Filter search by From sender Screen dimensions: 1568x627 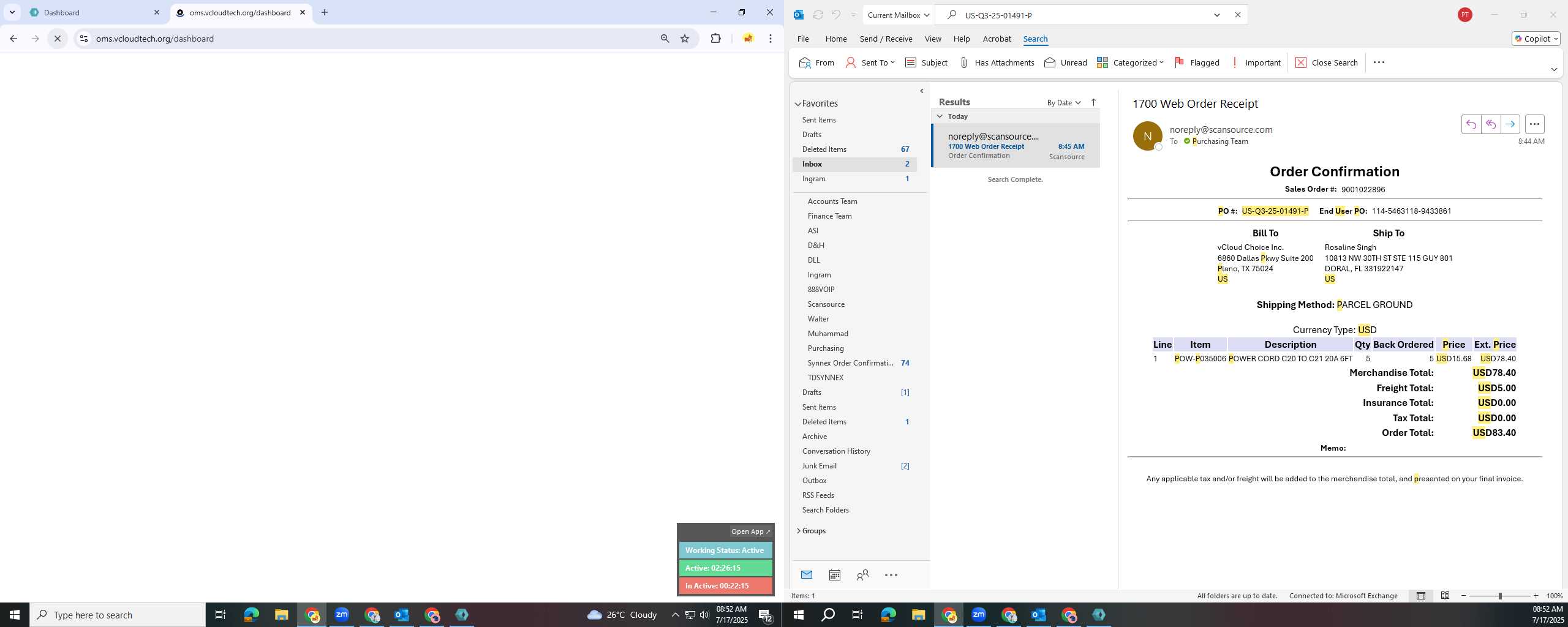click(816, 62)
